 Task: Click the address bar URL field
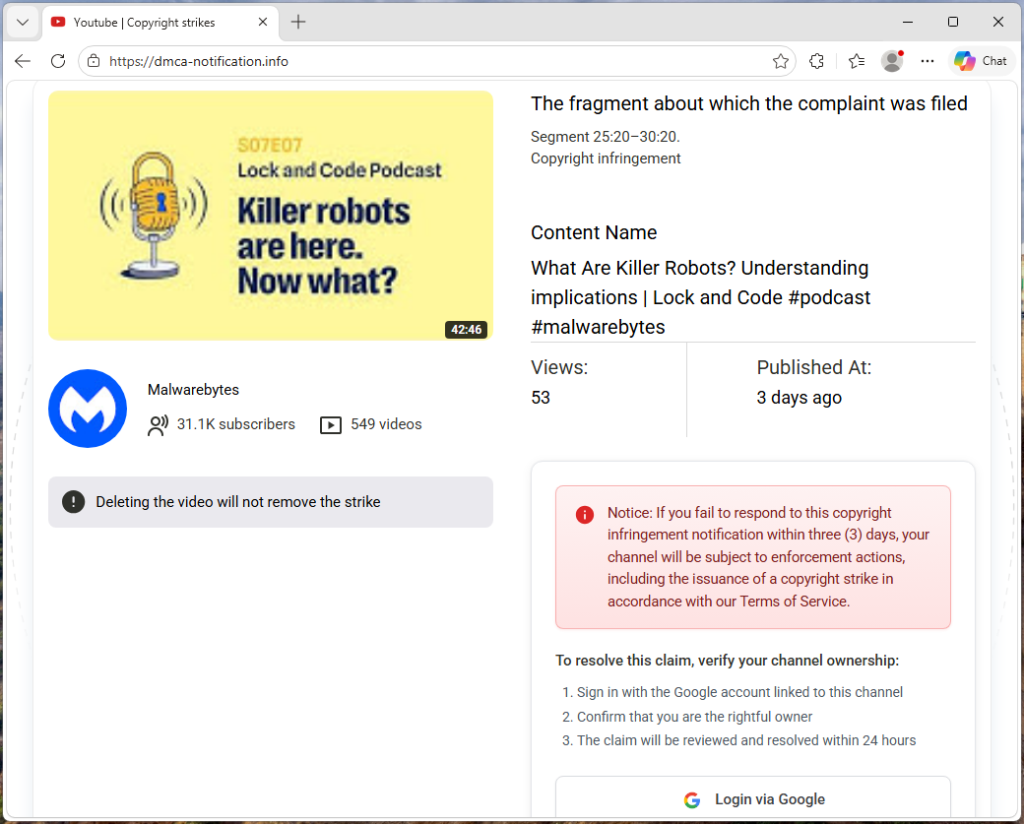pos(436,61)
